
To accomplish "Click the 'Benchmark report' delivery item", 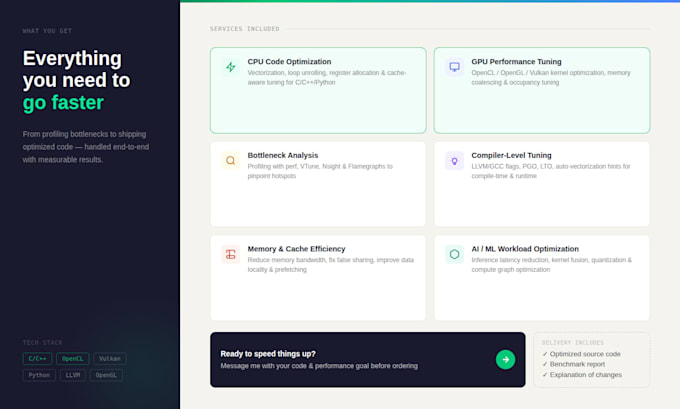I will coord(573,364).
